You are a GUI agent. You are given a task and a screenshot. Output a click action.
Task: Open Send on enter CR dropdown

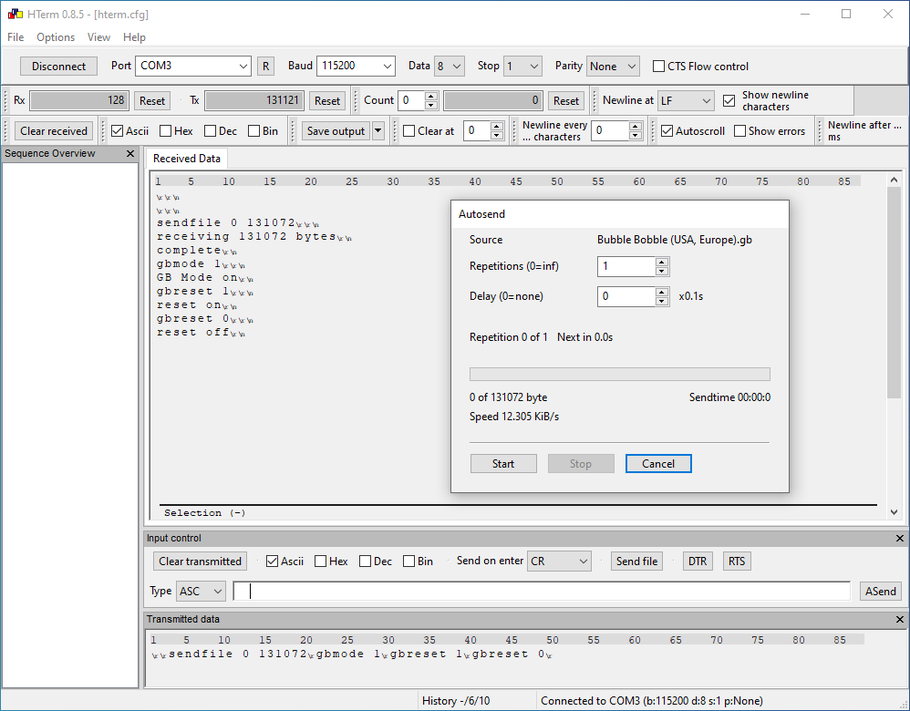tap(559, 561)
